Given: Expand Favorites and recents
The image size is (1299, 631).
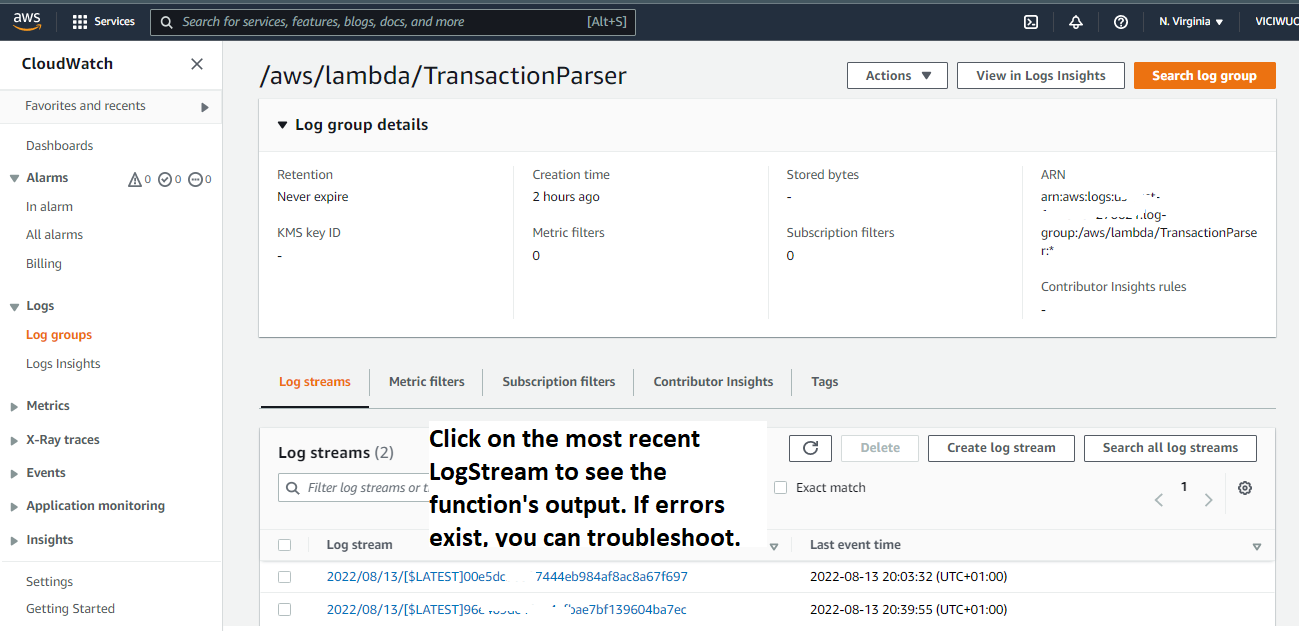Looking at the screenshot, I should tap(205, 107).
